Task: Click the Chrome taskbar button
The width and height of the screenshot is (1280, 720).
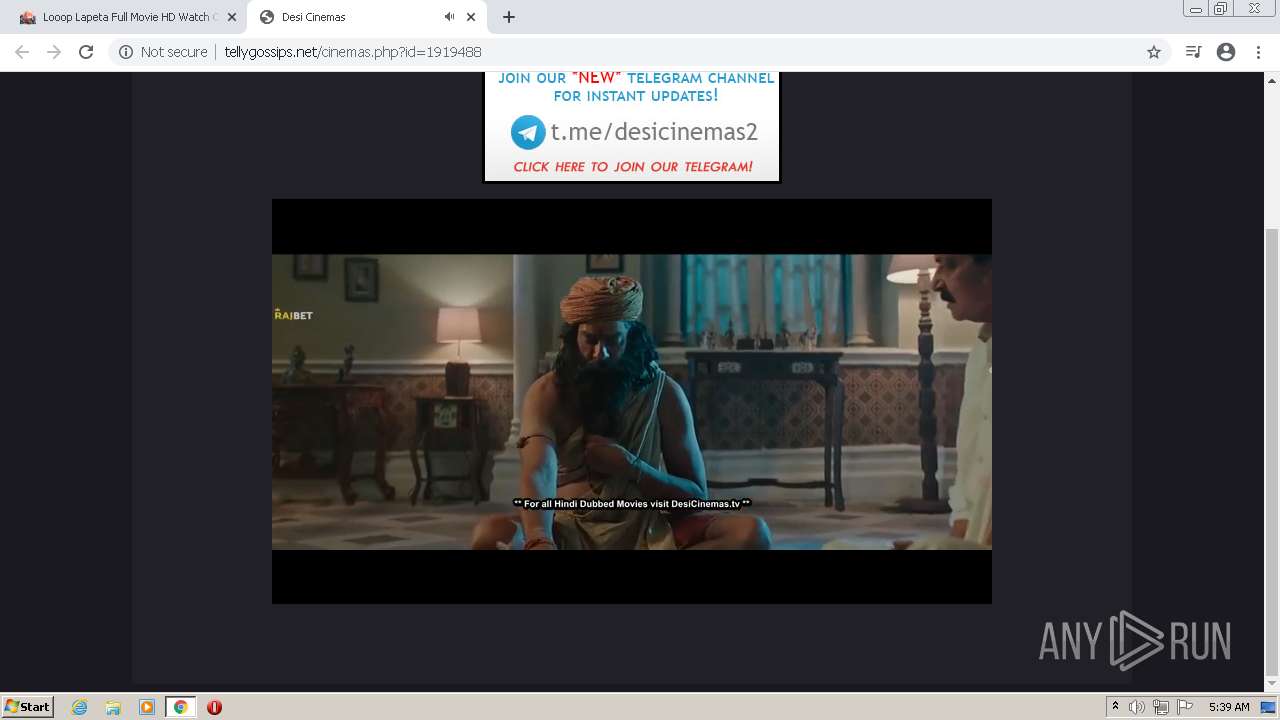Action: pos(181,707)
